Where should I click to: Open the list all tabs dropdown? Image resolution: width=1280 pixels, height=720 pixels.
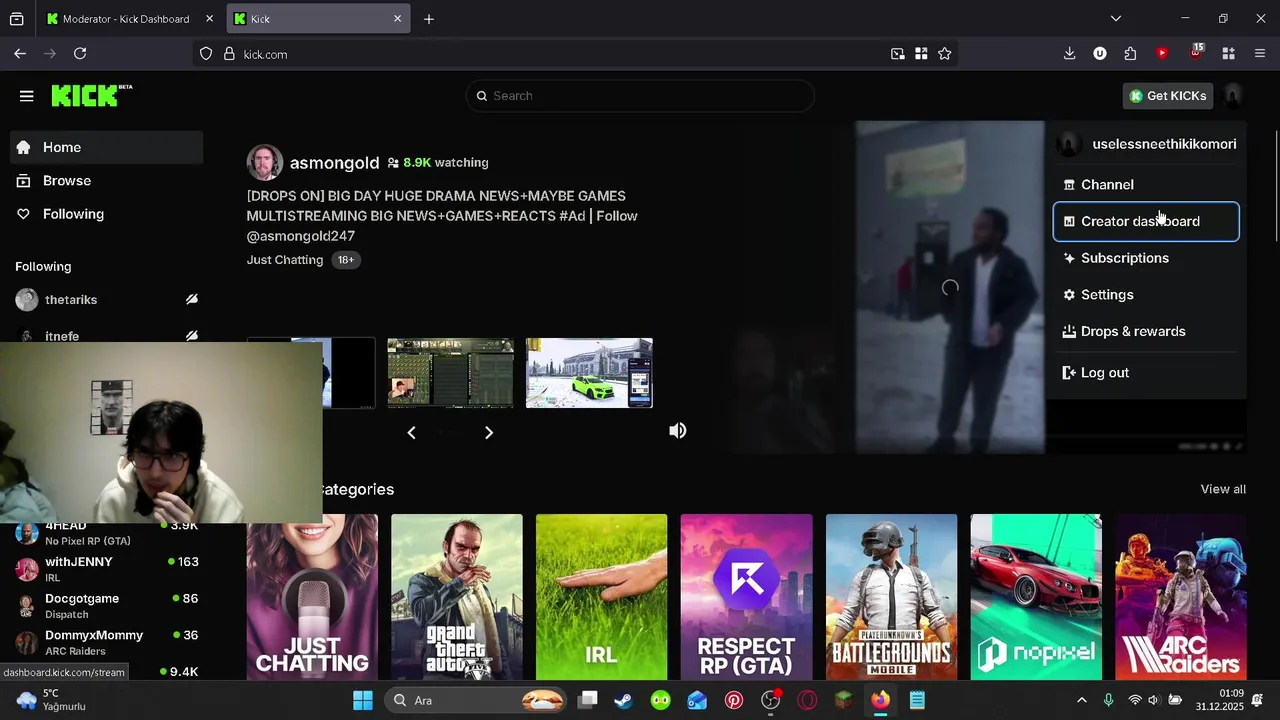click(1116, 19)
